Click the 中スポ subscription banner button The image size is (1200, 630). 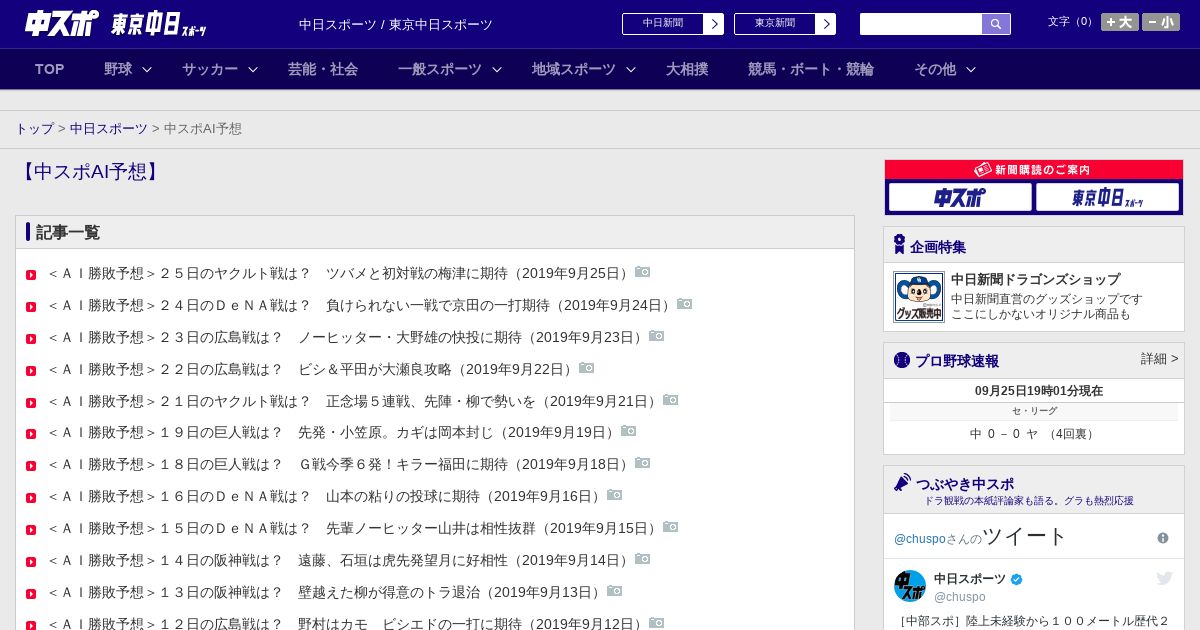(960, 197)
